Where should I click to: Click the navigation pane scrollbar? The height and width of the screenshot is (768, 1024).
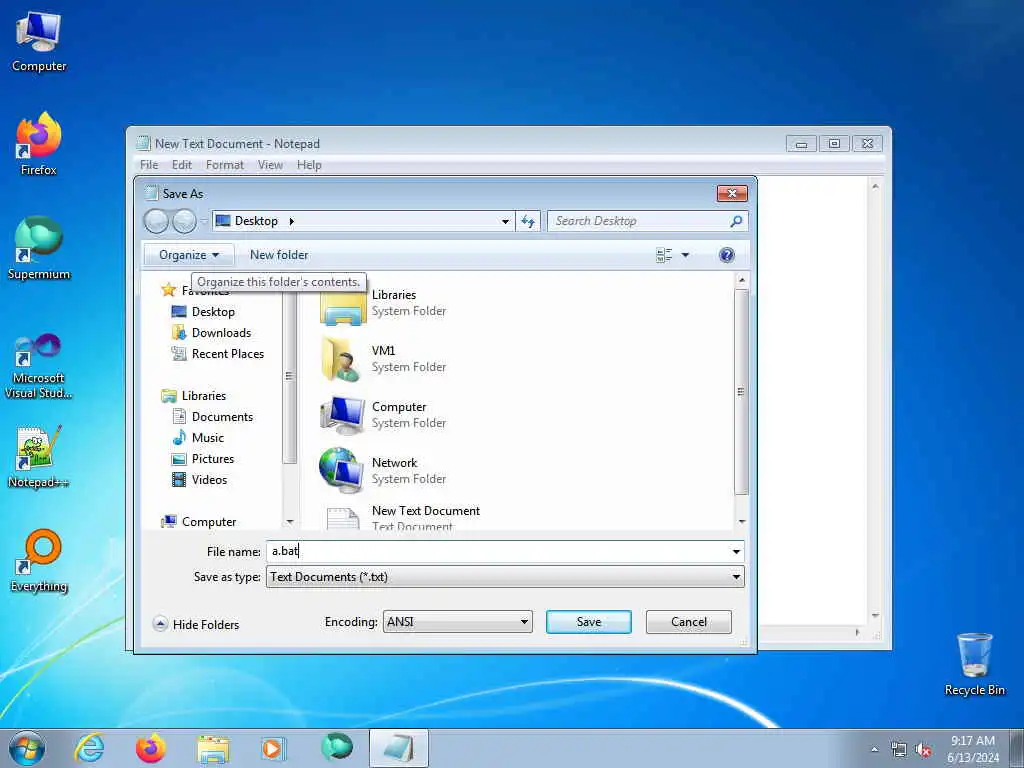(x=289, y=377)
